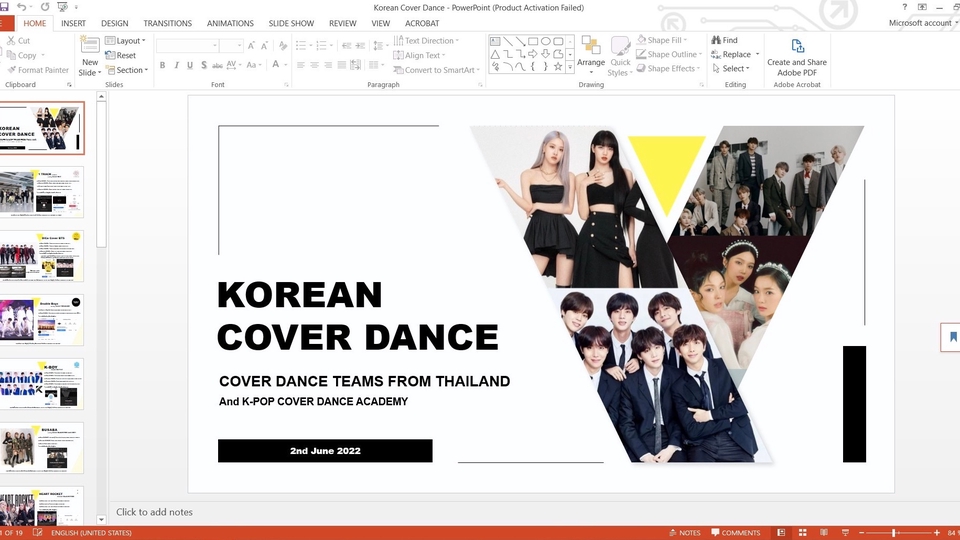Screen dimensions: 960x540
Task: Open the Text Direction dropdown
Action: coord(426,40)
